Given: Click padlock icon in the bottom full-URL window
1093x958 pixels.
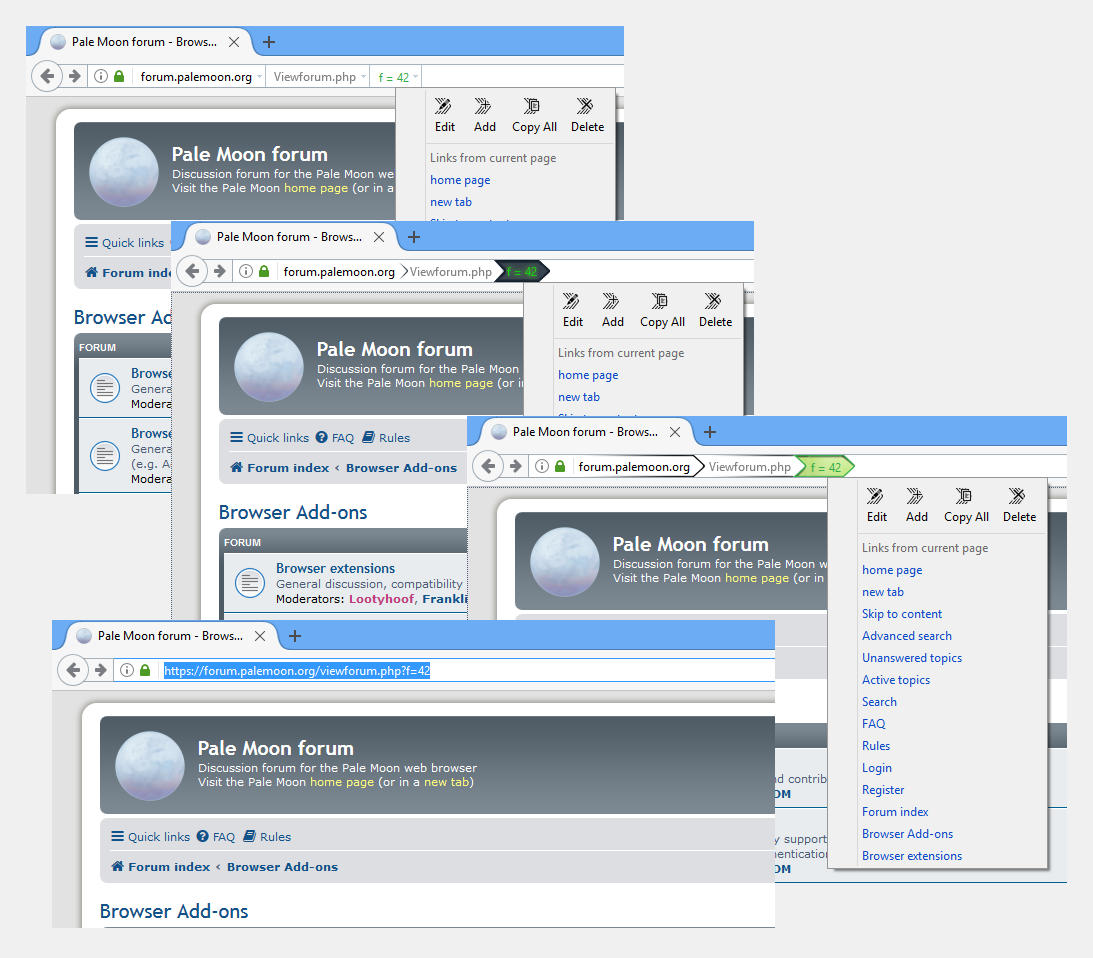Looking at the screenshot, I should tap(145, 670).
